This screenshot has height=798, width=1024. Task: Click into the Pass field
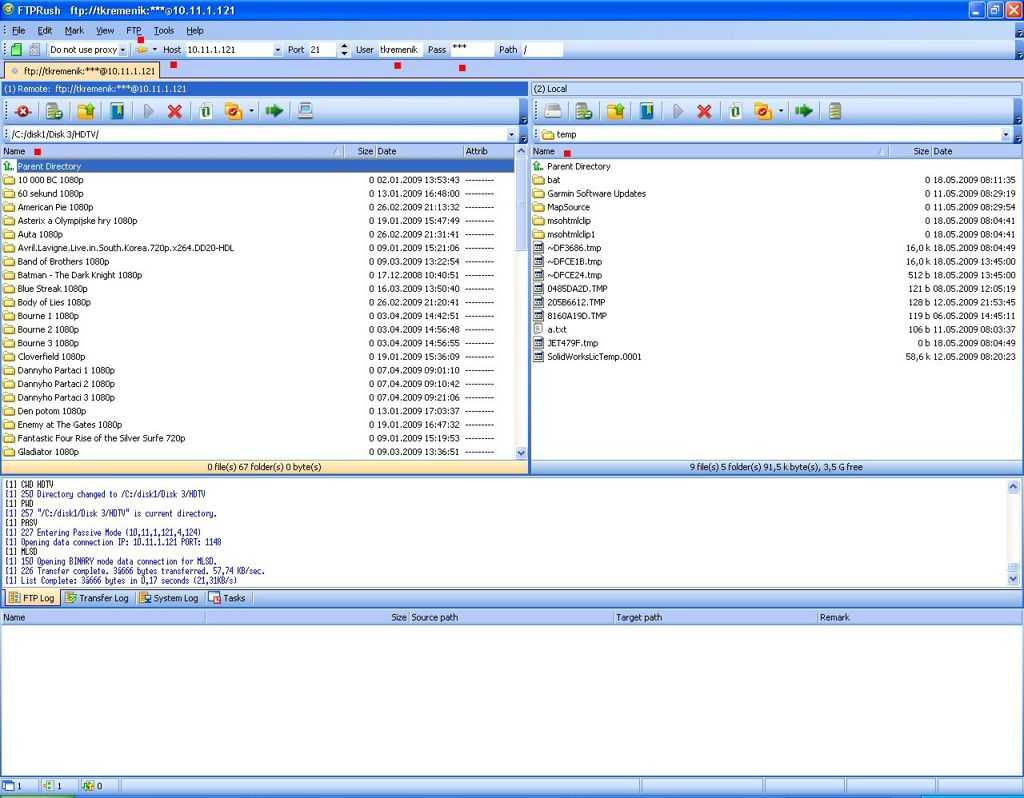(x=472, y=50)
